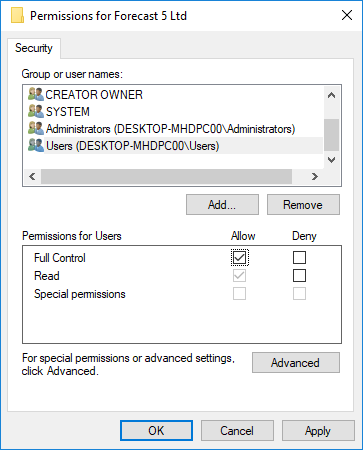Switch to the Security tab
This screenshot has width=363, height=450.
pos(34,48)
